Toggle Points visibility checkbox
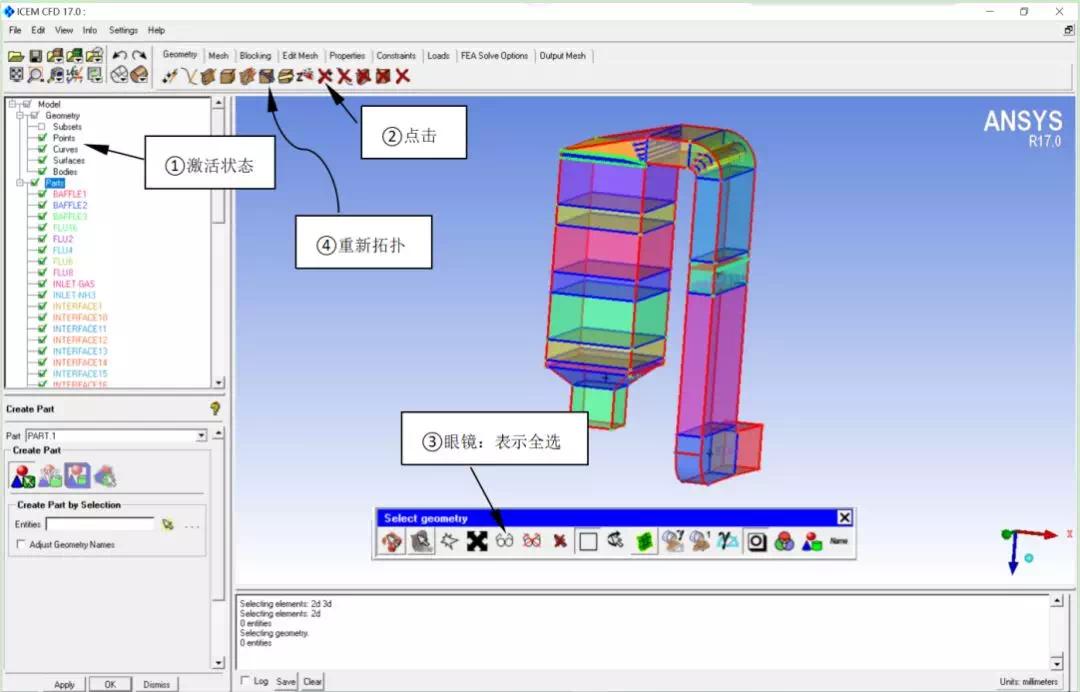Image resolution: width=1080 pixels, height=692 pixels. point(42,138)
